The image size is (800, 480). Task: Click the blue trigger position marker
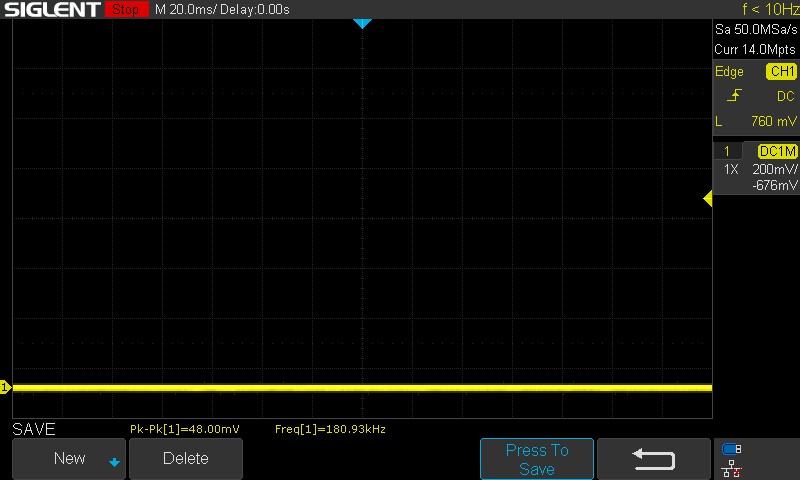click(362, 23)
